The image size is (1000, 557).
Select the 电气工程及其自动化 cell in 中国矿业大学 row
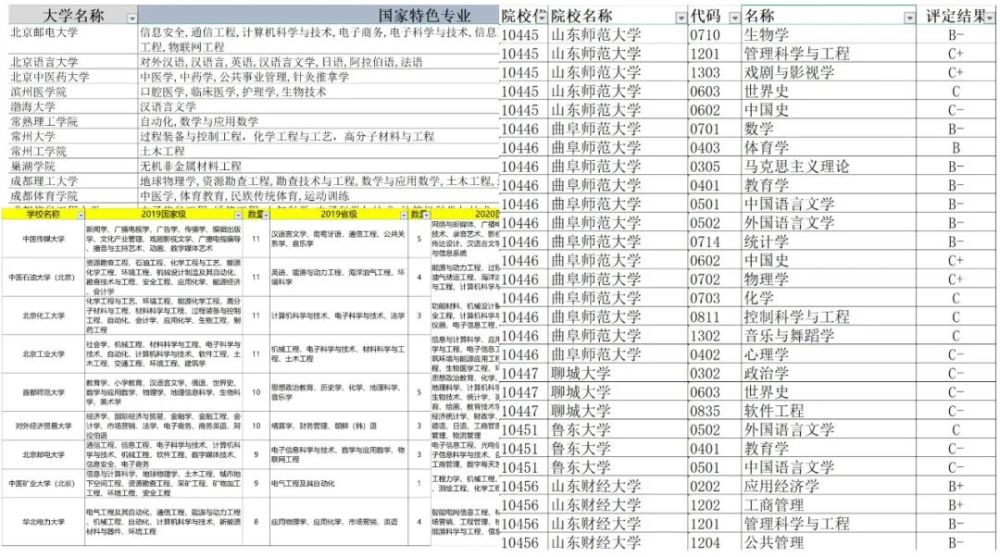[339, 483]
